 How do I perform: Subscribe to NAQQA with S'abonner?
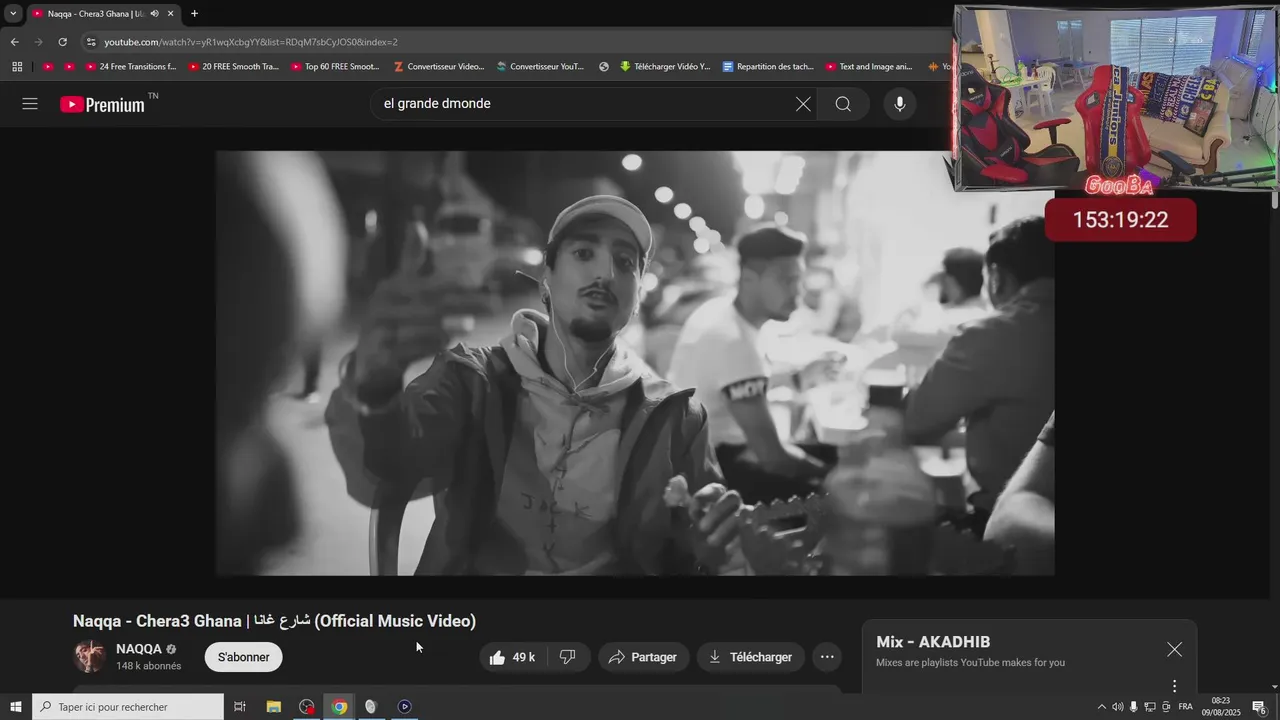244,657
